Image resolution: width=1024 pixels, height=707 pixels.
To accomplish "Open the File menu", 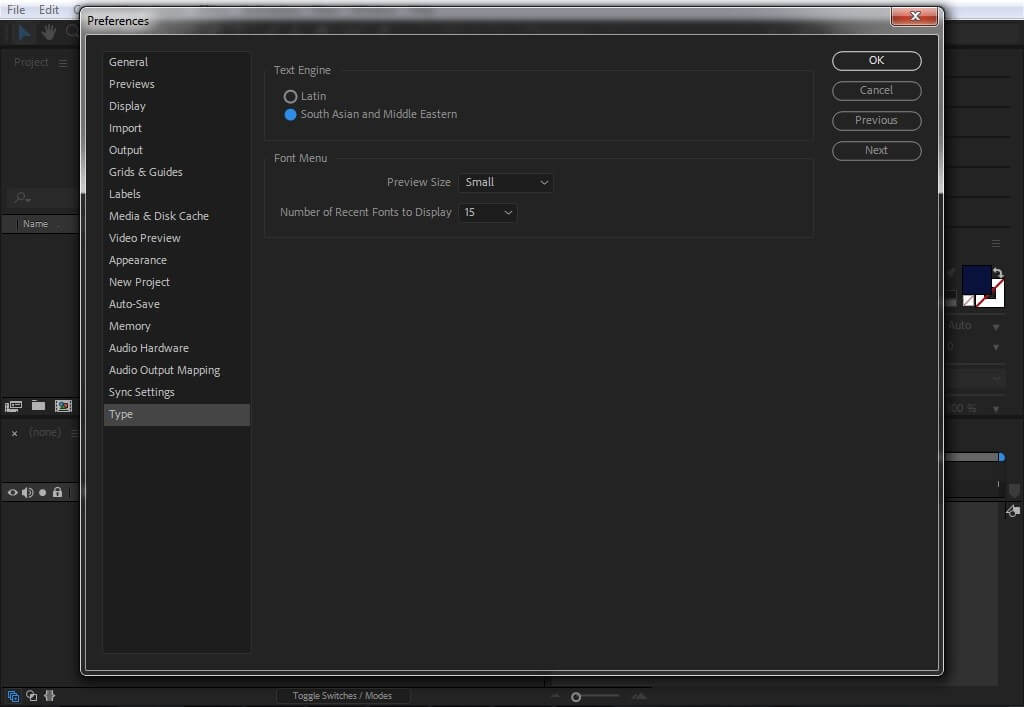I will coord(16,10).
